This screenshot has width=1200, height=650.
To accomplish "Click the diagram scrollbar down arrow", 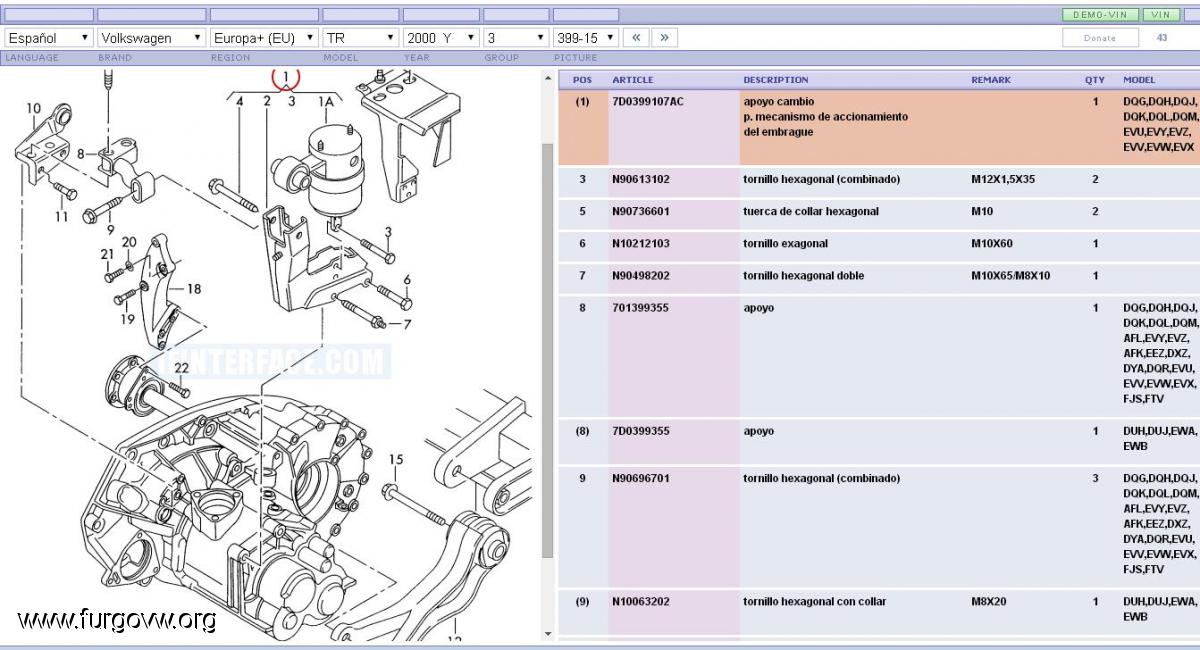I will [547, 633].
